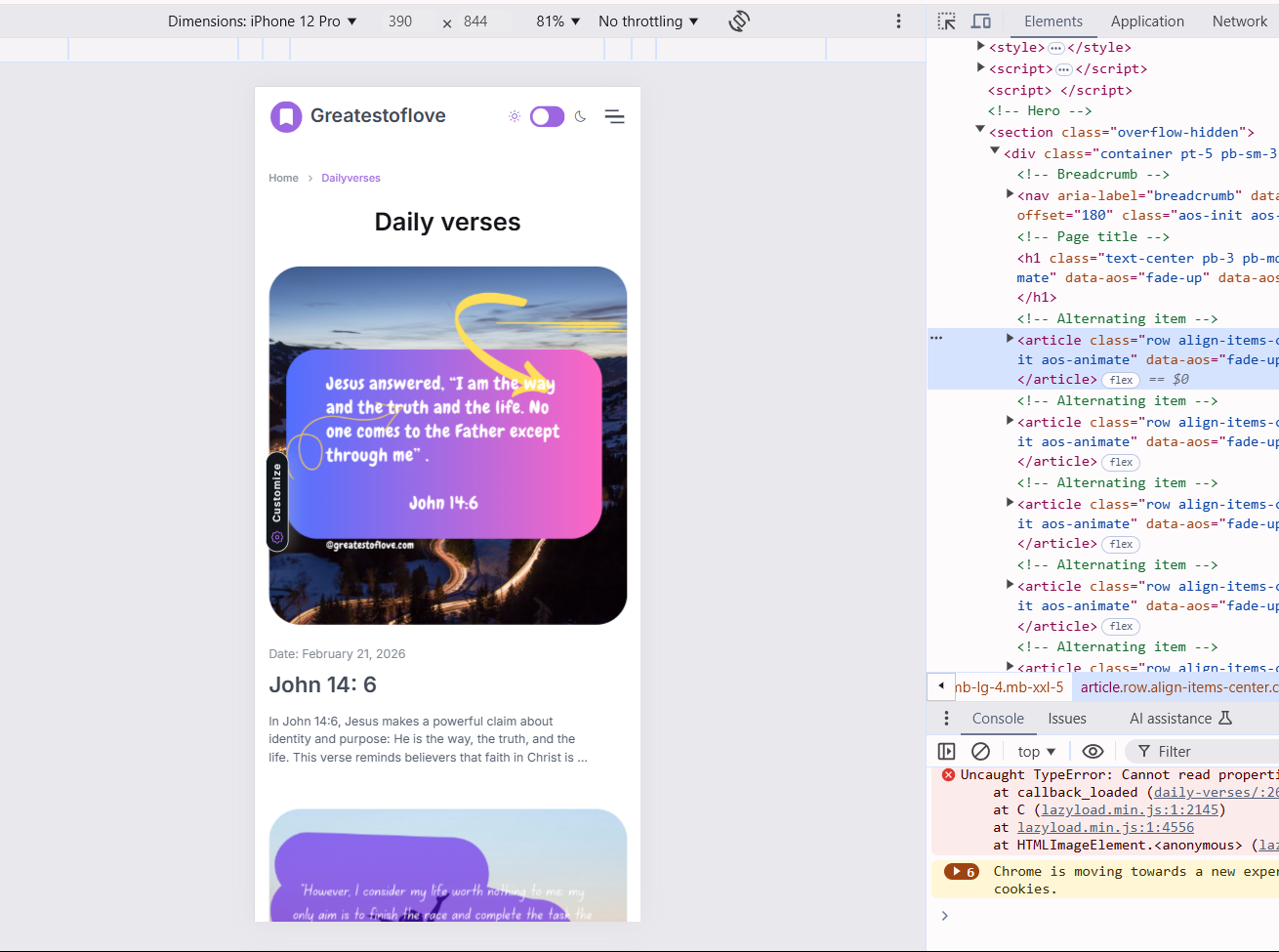Switch to the Console drawer tab
1279x952 pixels.
pyautogui.click(x=998, y=719)
